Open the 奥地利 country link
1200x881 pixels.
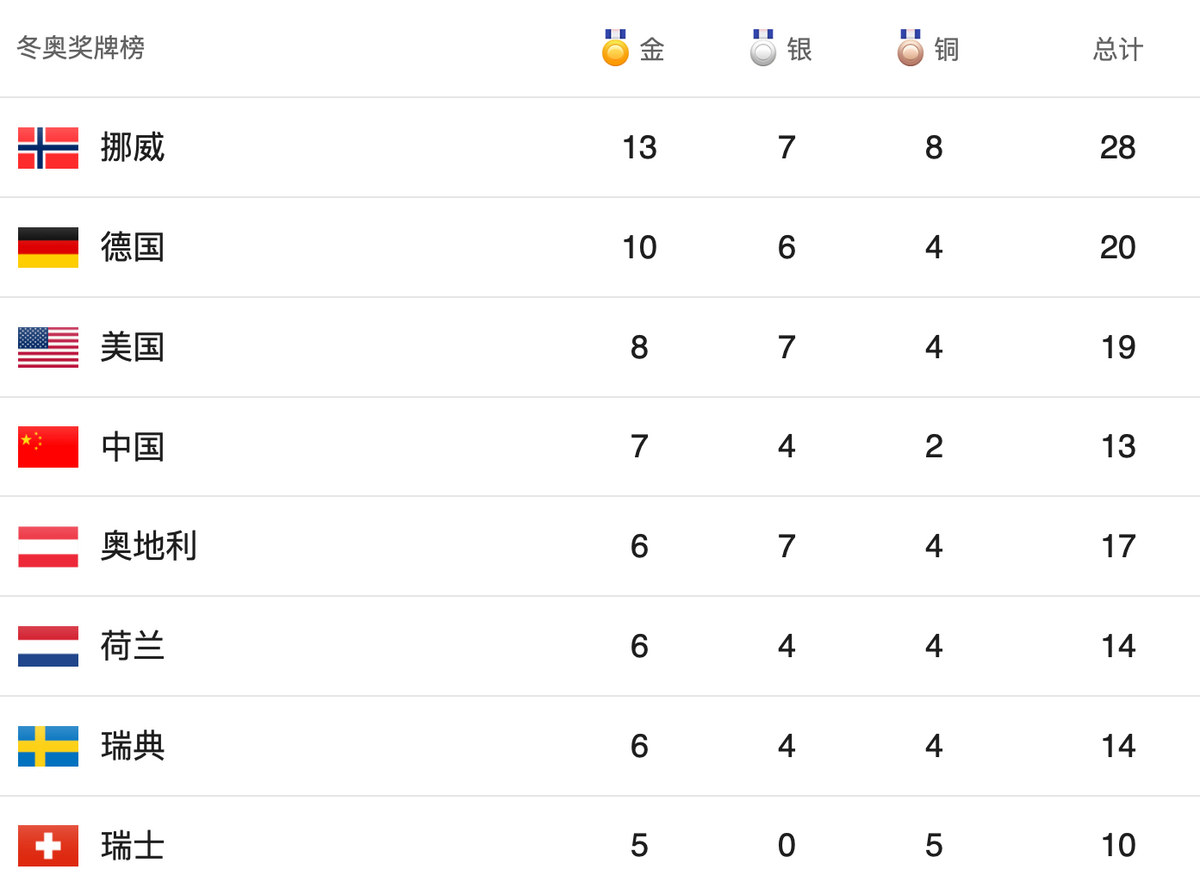[x=149, y=547]
